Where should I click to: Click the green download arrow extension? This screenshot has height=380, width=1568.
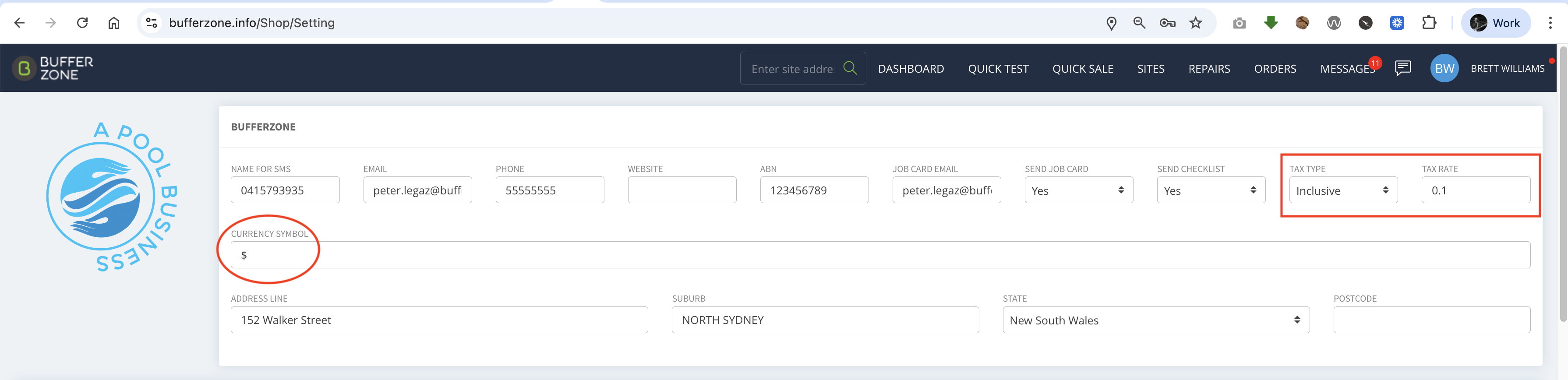click(1270, 23)
